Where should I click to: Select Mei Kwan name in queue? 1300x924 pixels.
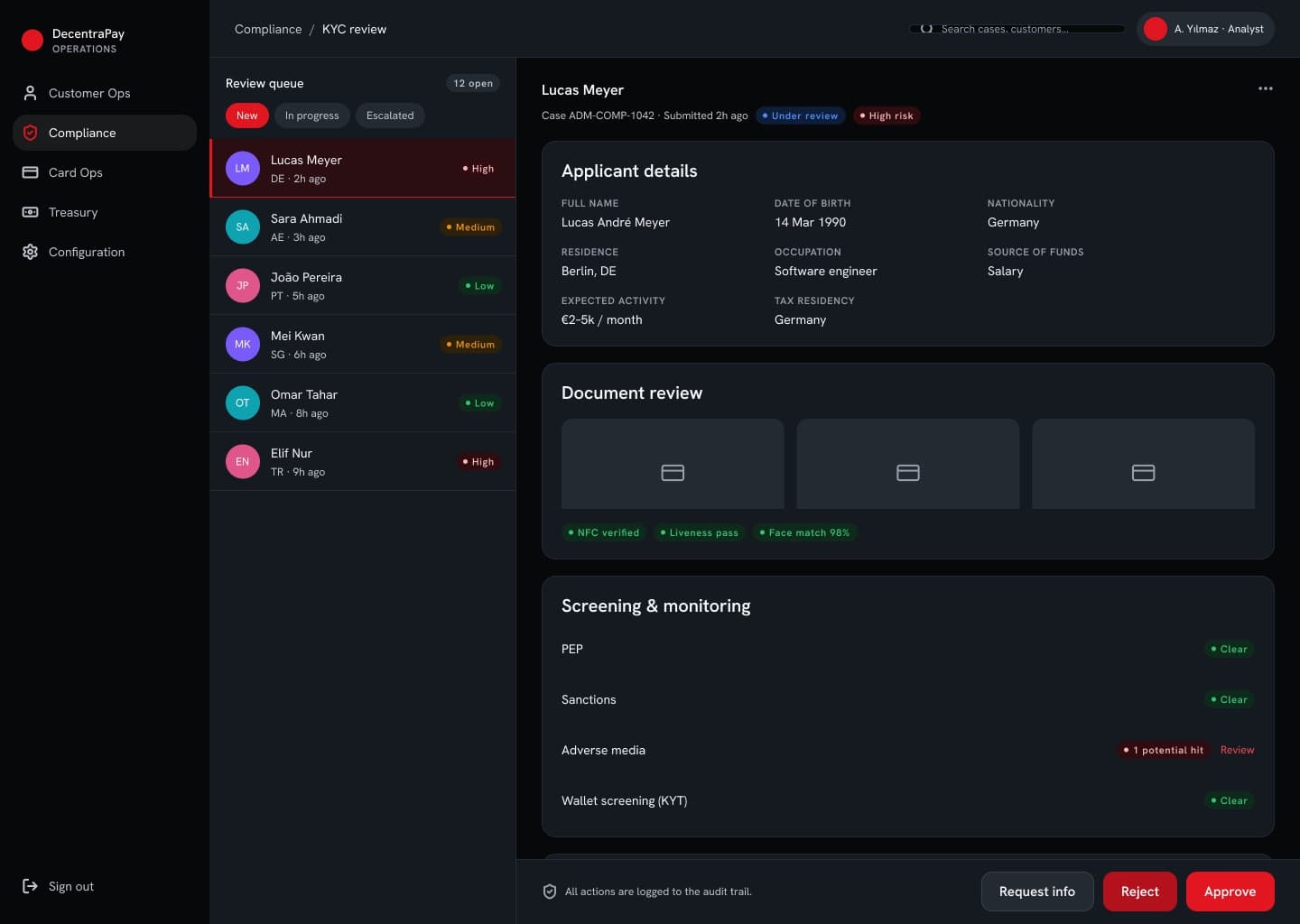[298, 336]
